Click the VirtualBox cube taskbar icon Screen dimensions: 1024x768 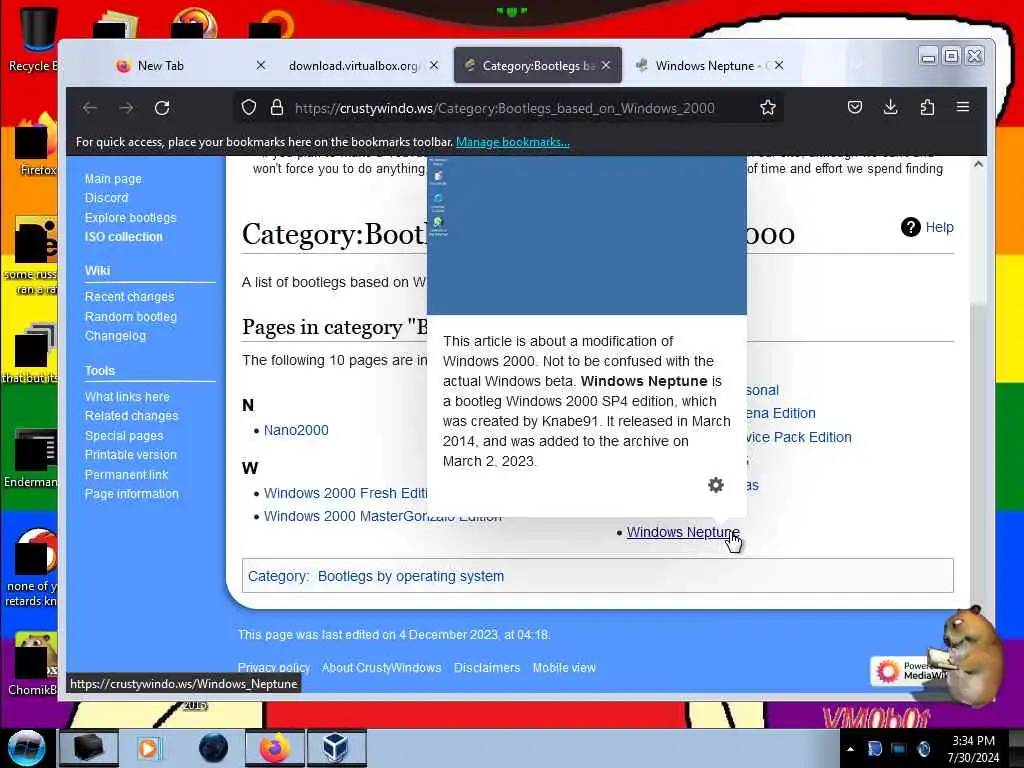click(x=336, y=748)
